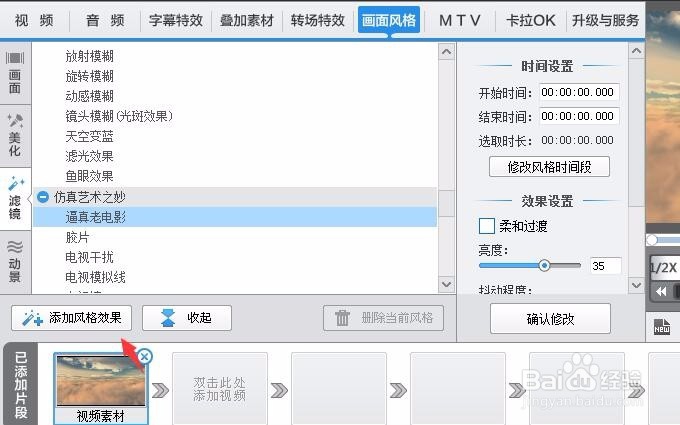The height and width of the screenshot is (425, 680).
Task: Select 电视干扰 effect
Action: (89, 257)
